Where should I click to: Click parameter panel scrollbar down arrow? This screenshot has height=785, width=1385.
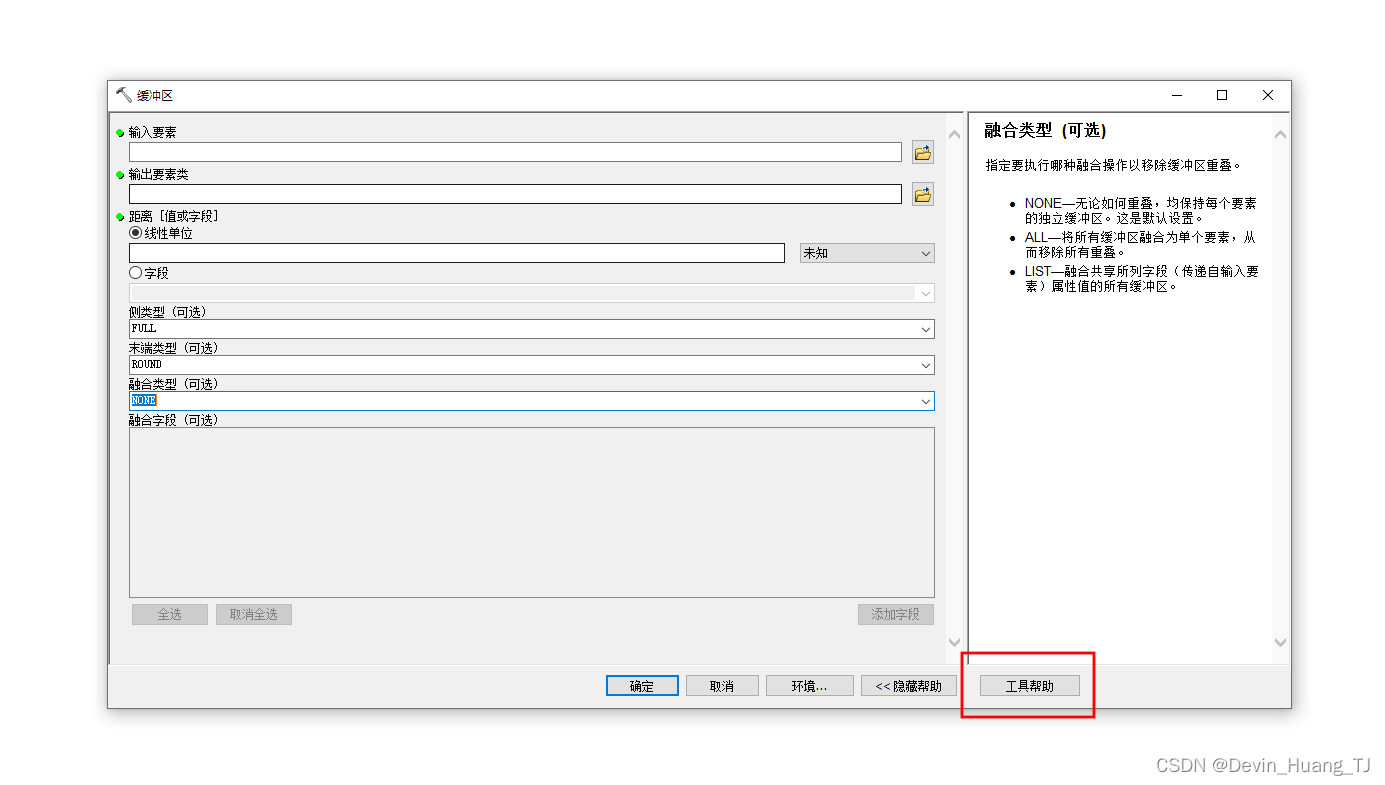954,642
